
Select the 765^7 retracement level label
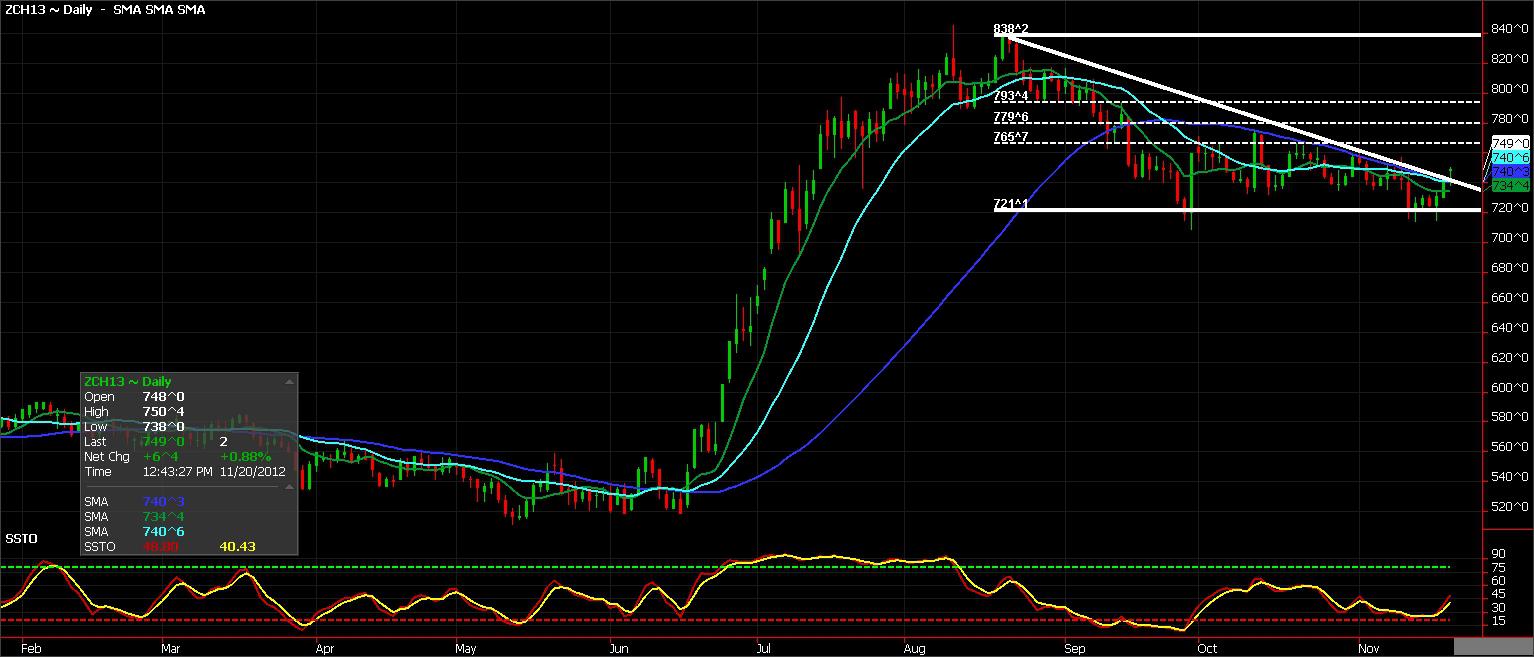tap(1010, 137)
